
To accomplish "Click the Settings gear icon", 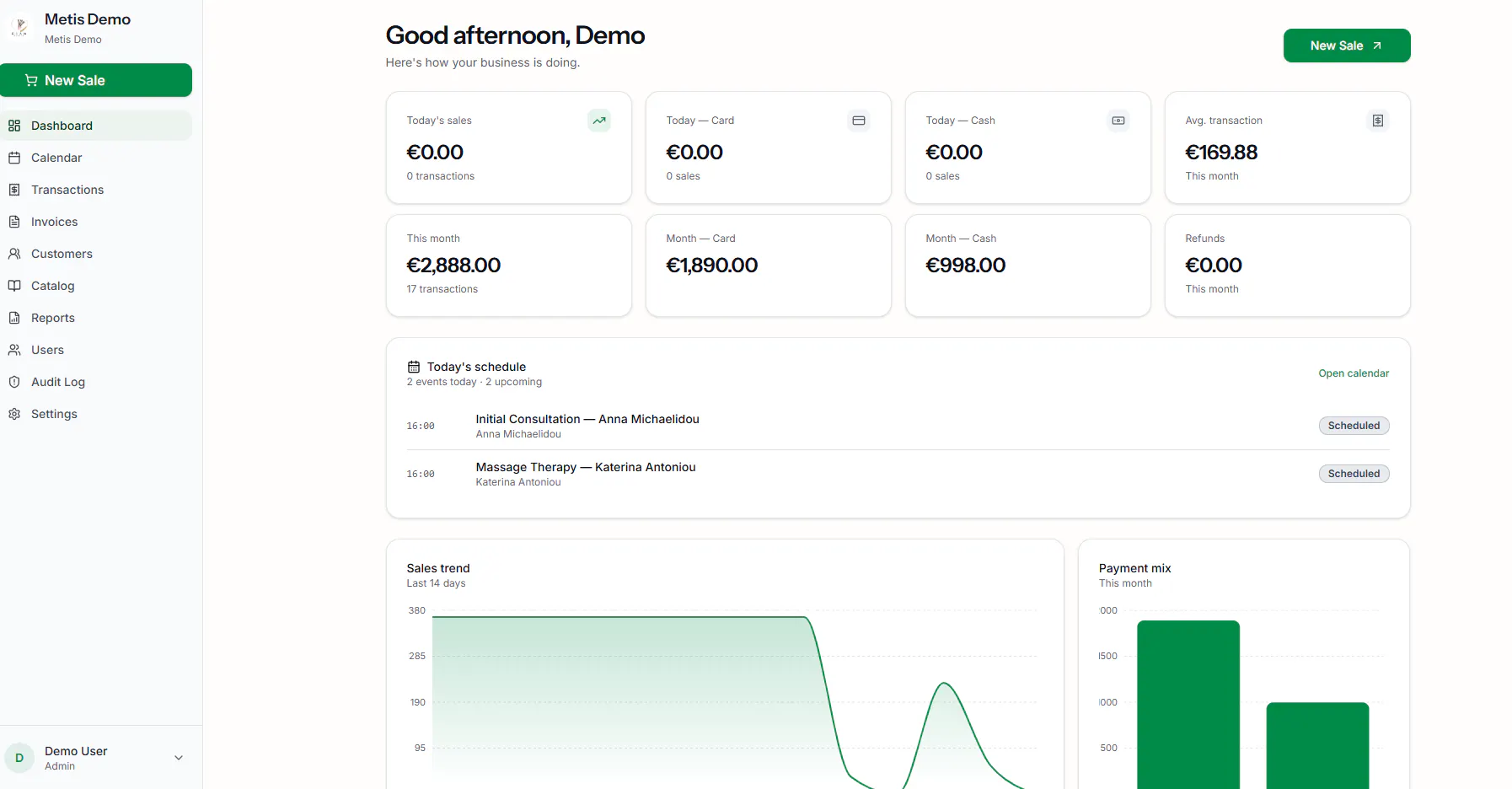I will (14, 414).
